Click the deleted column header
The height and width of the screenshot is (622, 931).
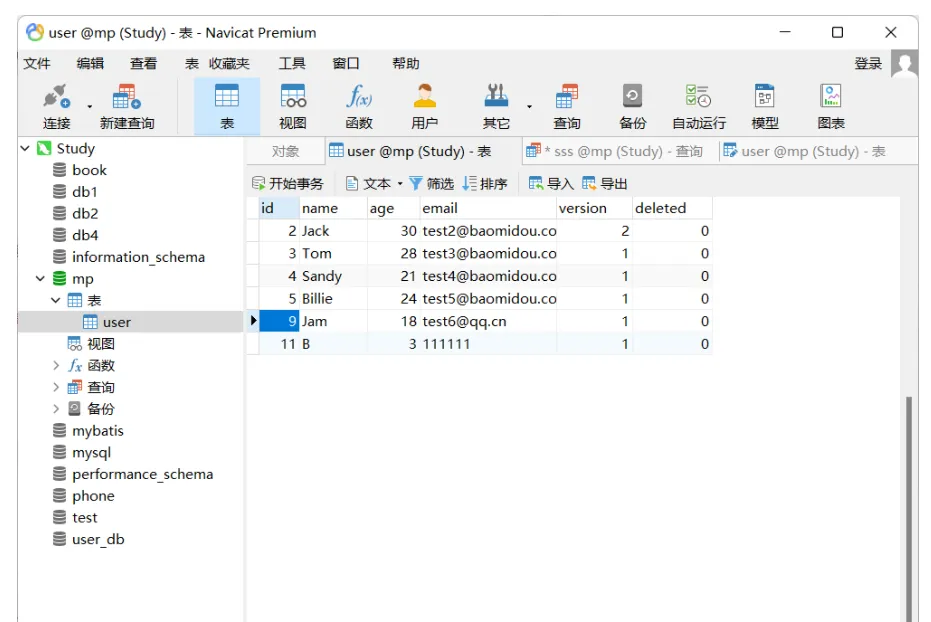pos(672,208)
